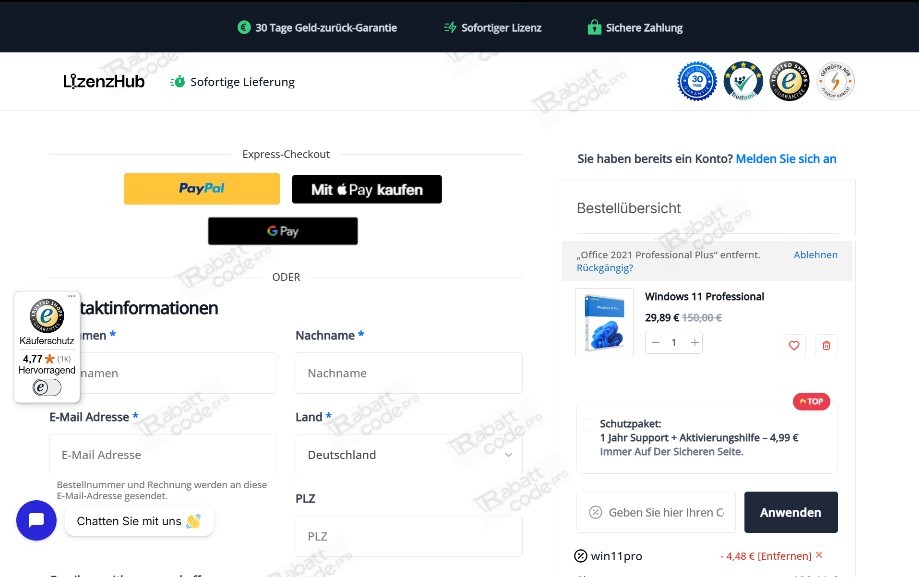Screen dimensions: 919x577
Task: Click the Trusted Shops header badge
Action: [789, 81]
